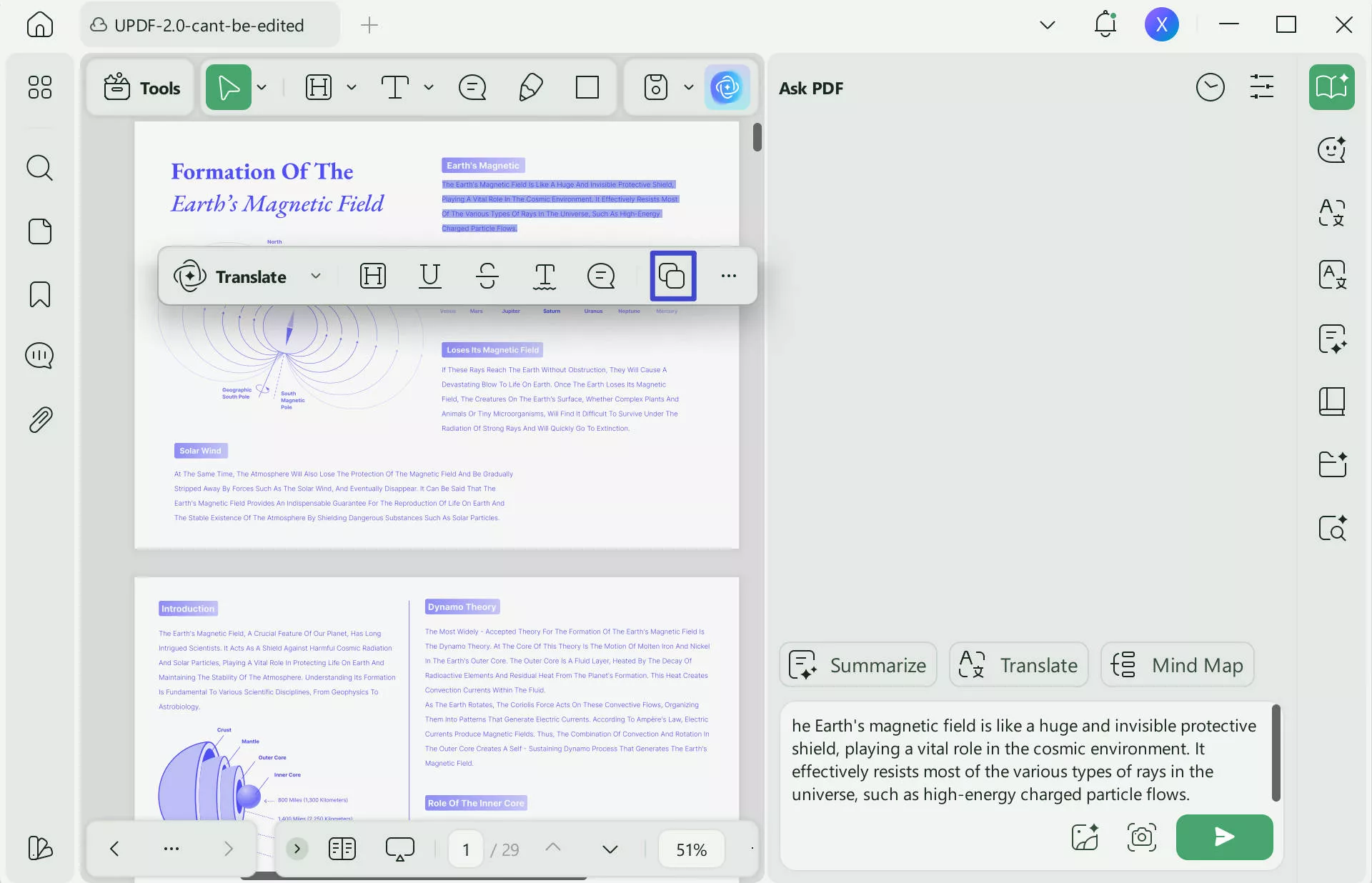Click the page number input field

465,849
